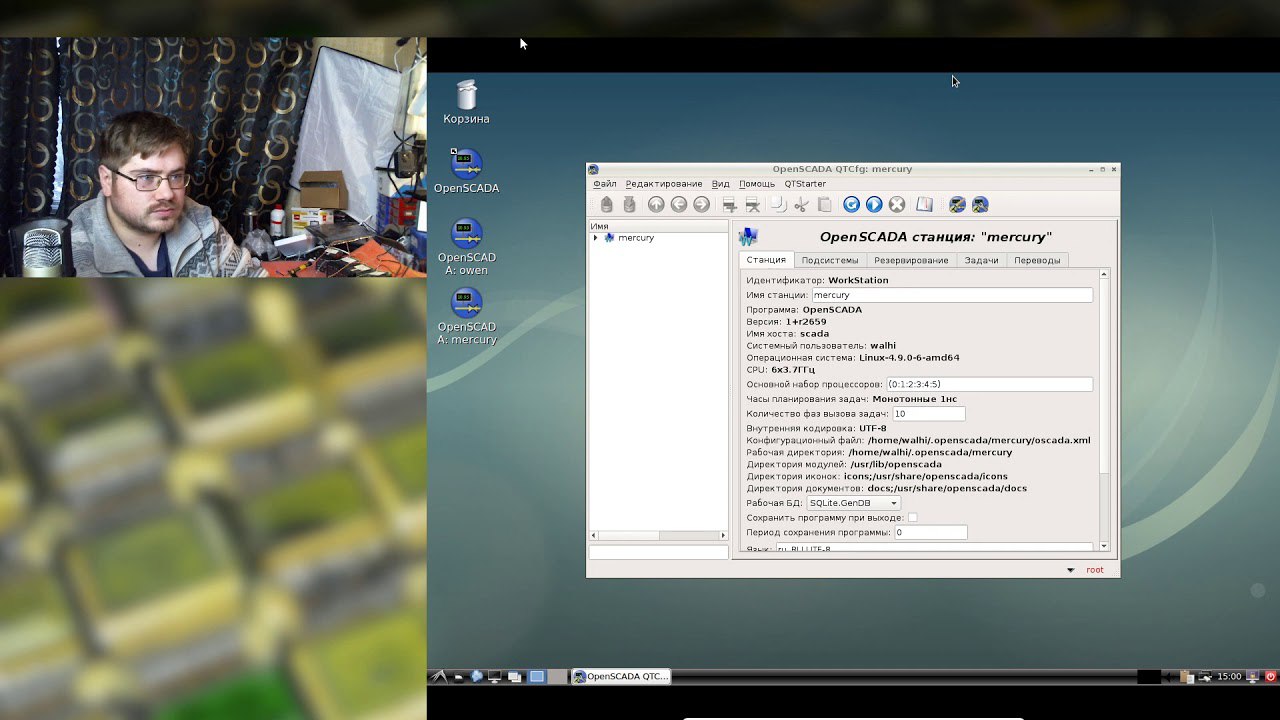This screenshot has width=1280, height=720.
Task: Click the station waveform icon beside the title
Action: pyautogui.click(x=749, y=237)
